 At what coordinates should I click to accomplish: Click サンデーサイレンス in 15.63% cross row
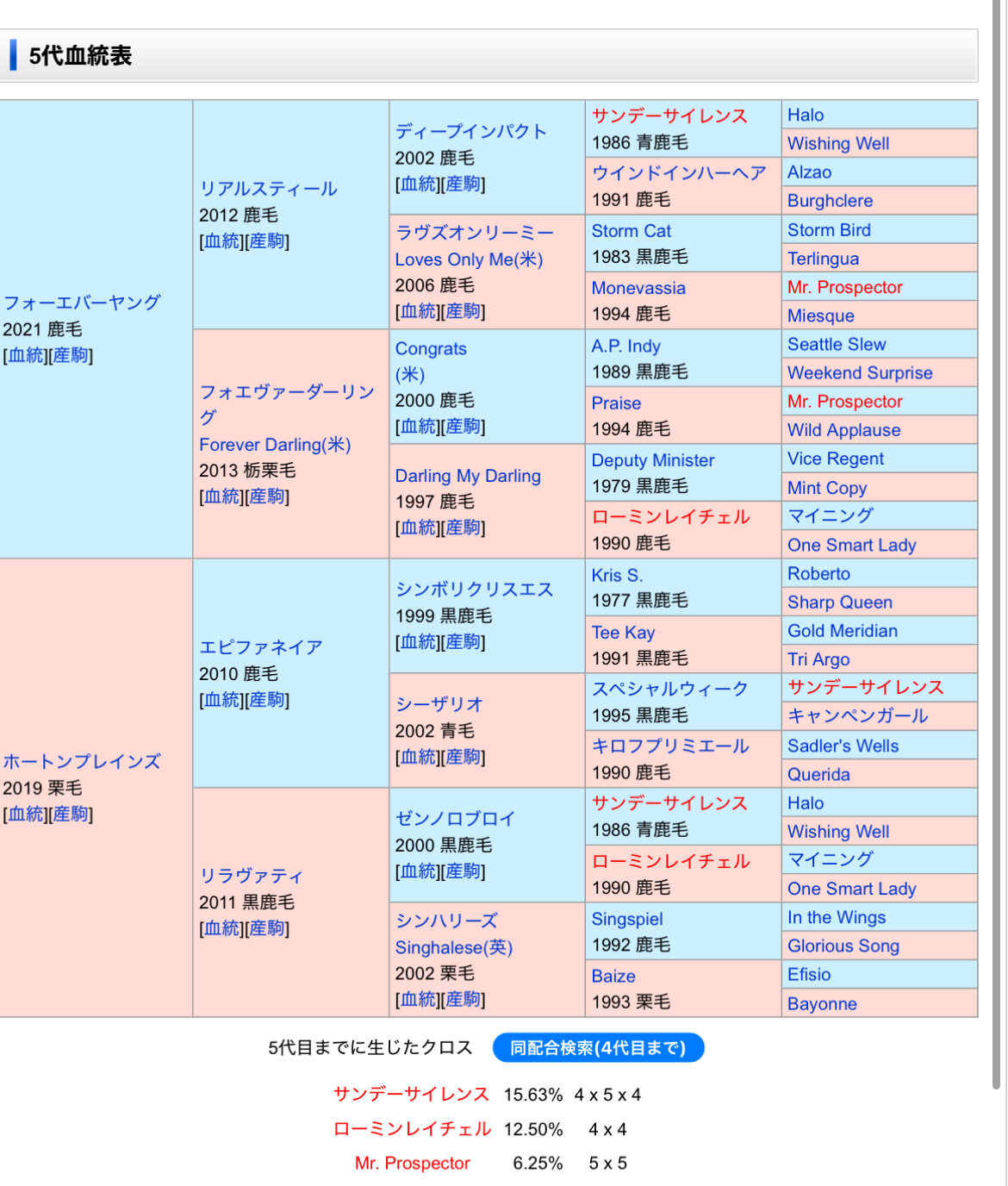(x=411, y=1095)
